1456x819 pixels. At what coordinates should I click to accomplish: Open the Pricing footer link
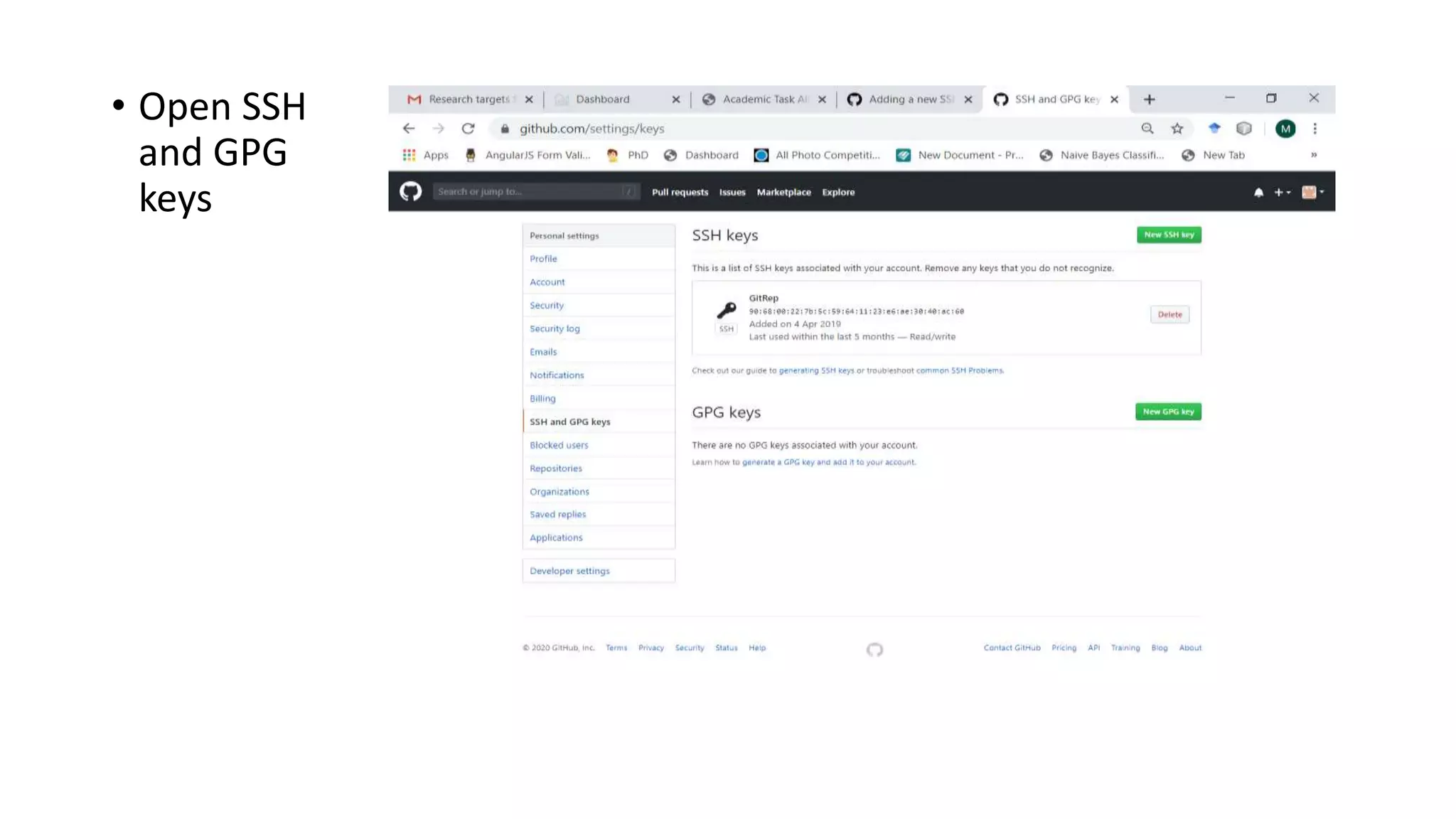click(1064, 648)
